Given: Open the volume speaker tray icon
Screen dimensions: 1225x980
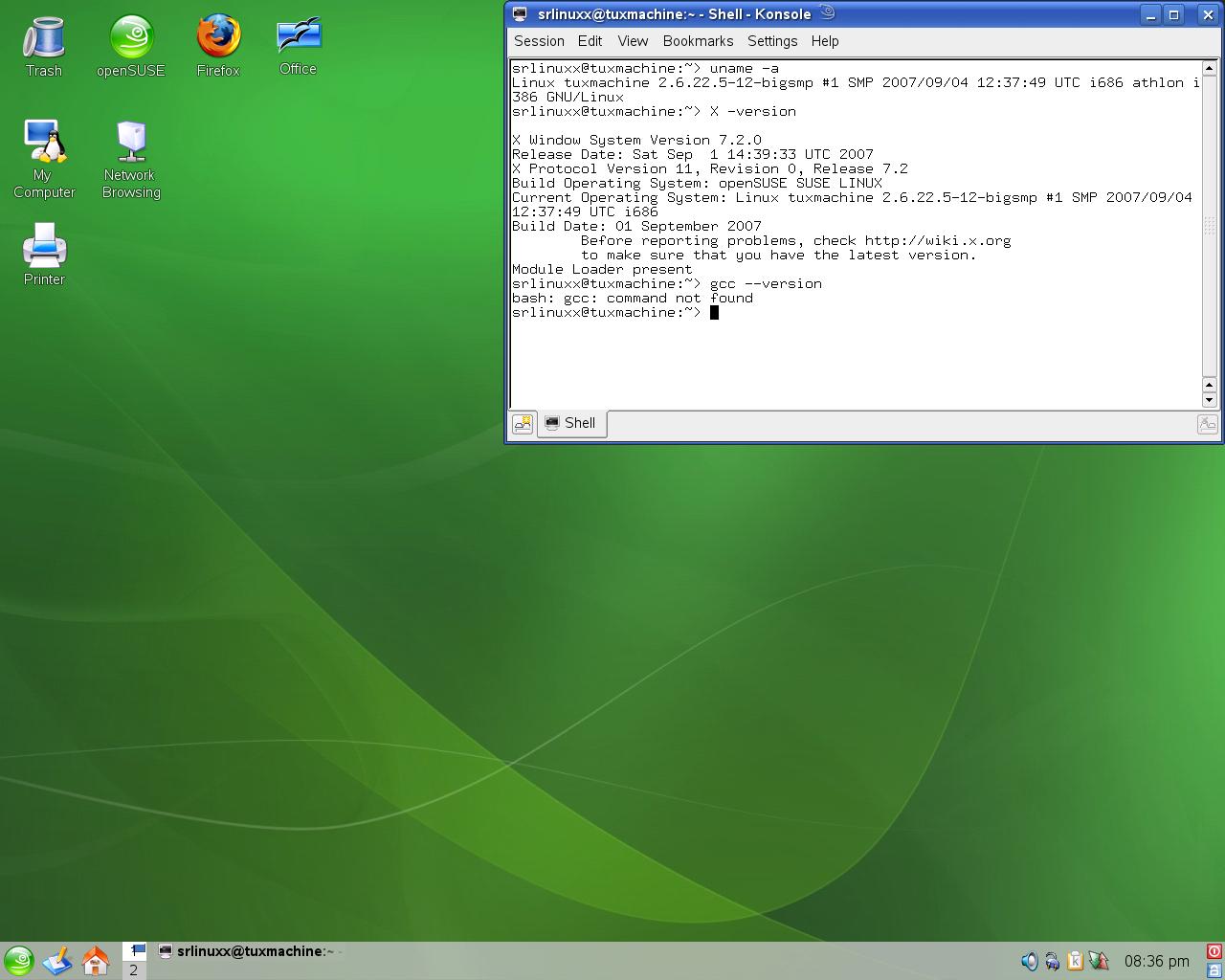Looking at the screenshot, I should [x=1030, y=961].
